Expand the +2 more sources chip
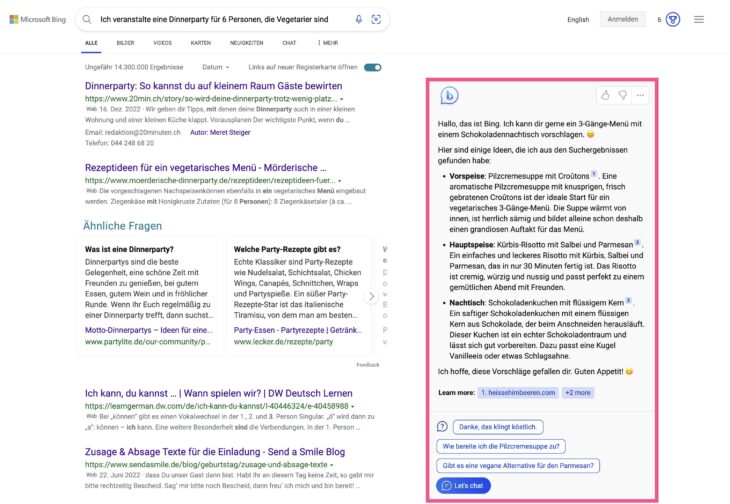Screen dimensions: 730x504 coord(578,392)
